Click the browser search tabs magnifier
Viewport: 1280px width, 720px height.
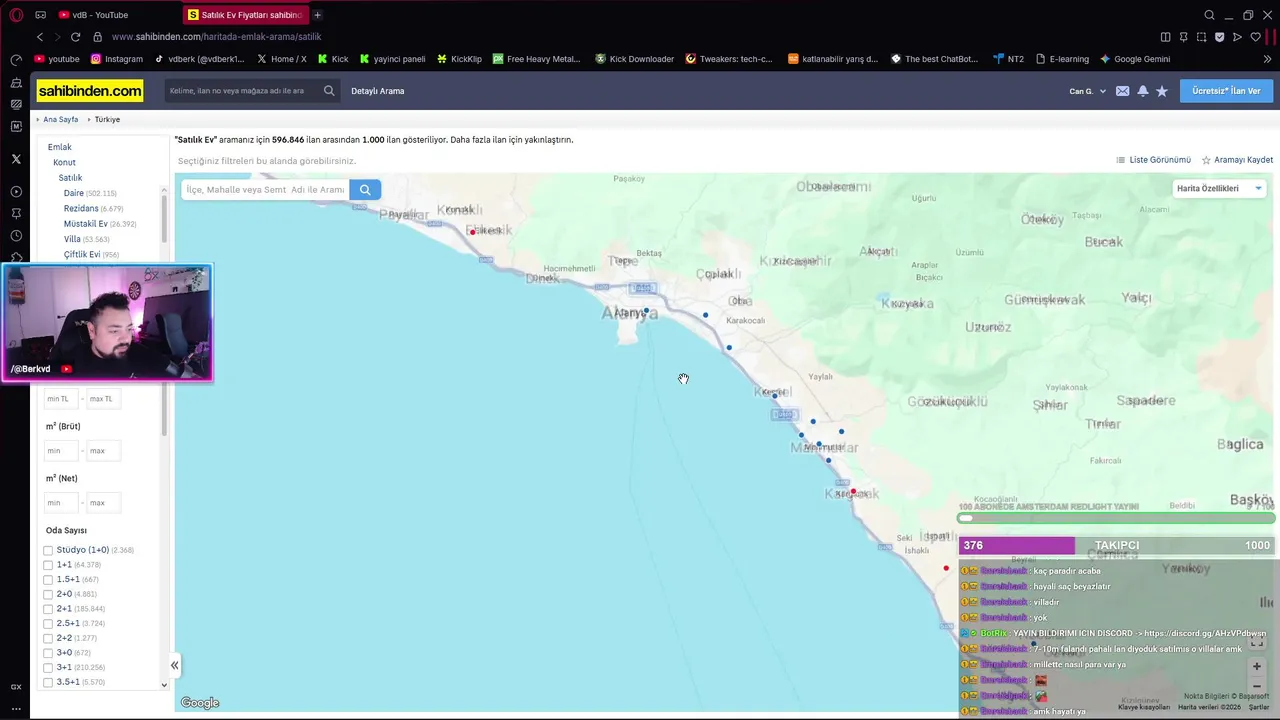(x=1209, y=15)
